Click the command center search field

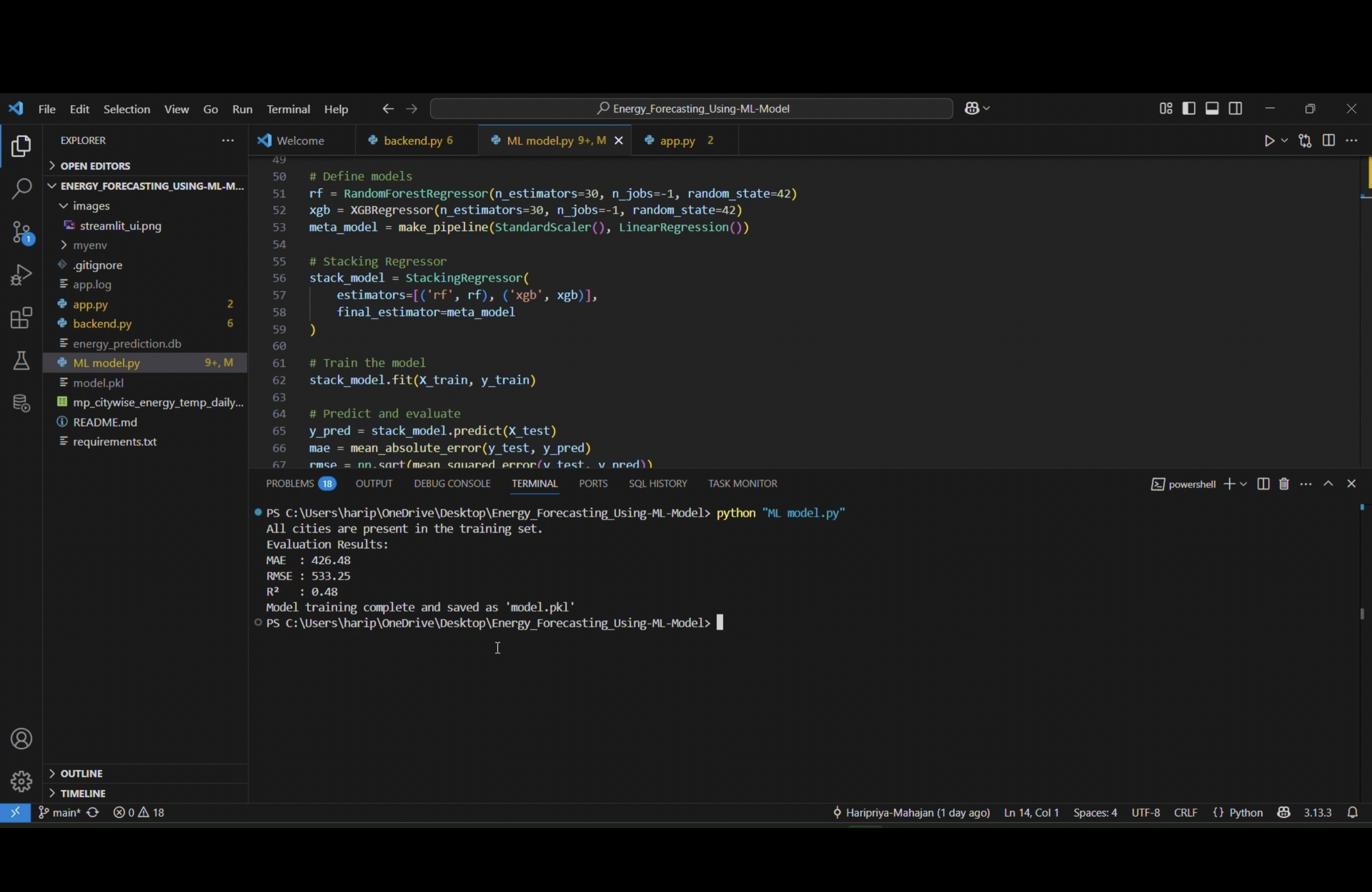(x=691, y=109)
